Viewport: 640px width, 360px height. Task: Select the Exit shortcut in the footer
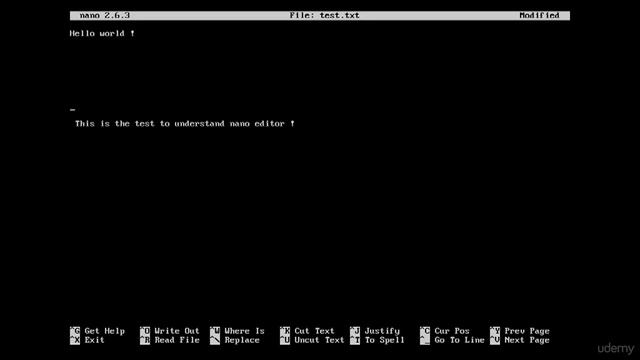[87, 340]
